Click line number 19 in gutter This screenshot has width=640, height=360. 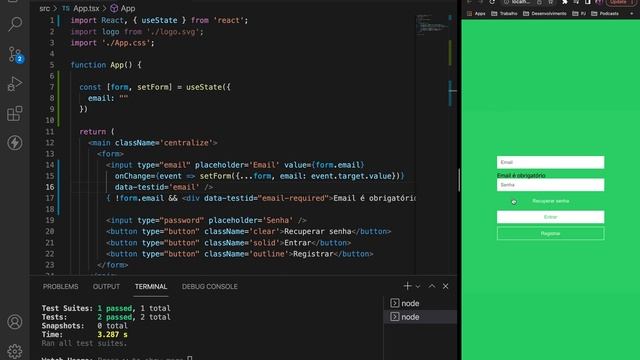tap(50, 220)
